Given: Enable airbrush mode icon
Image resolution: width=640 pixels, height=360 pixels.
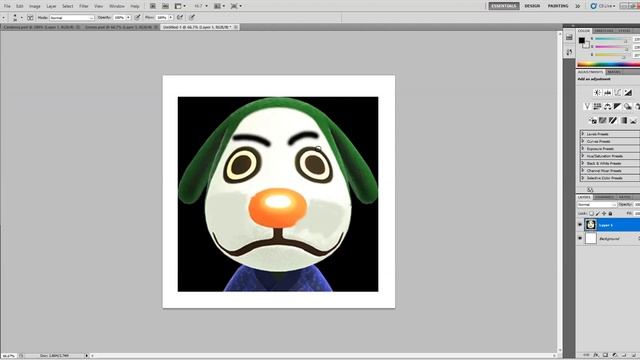Looking at the screenshot, I should pos(180,18).
